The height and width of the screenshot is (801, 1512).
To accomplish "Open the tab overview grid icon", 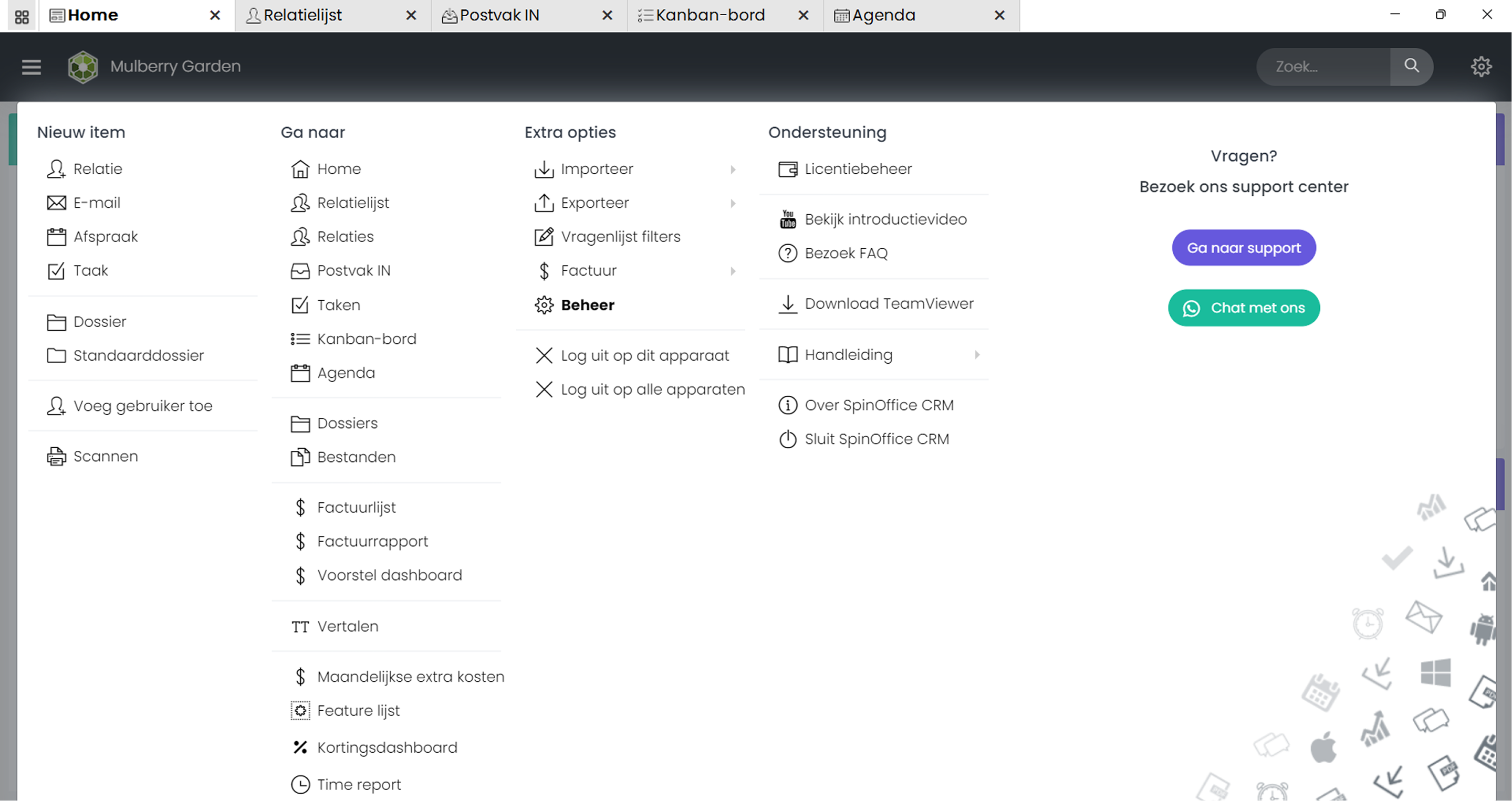I will tap(22, 16).
